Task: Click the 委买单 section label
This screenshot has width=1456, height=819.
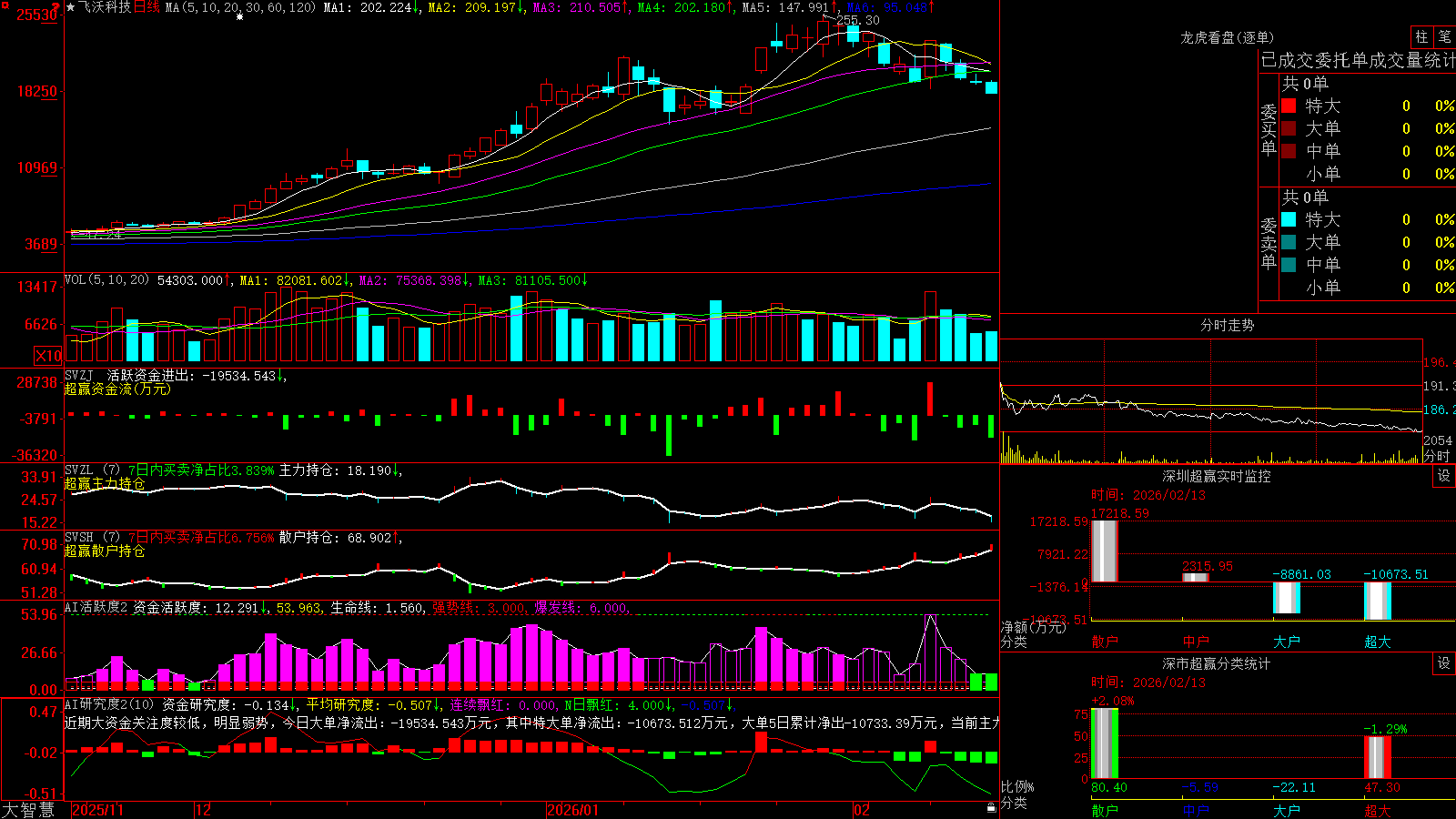Action: click(x=1269, y=129)
